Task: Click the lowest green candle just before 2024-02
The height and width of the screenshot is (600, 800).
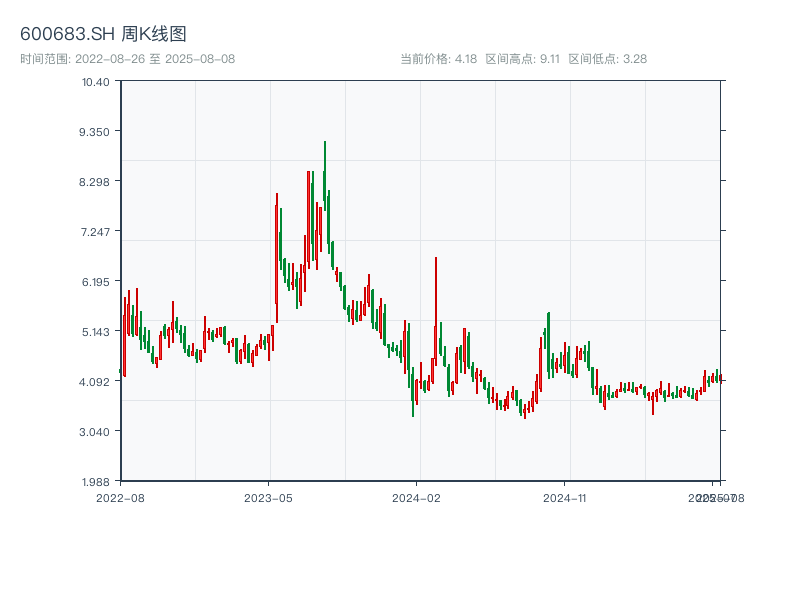Action: point(413,393)
